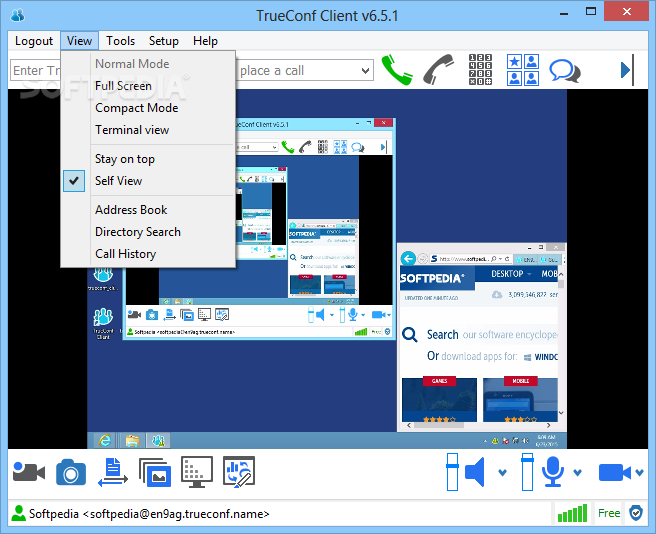Mute the microphone icon
The width and height of the screenshot is (656, 534).
[x=553, y=472]
